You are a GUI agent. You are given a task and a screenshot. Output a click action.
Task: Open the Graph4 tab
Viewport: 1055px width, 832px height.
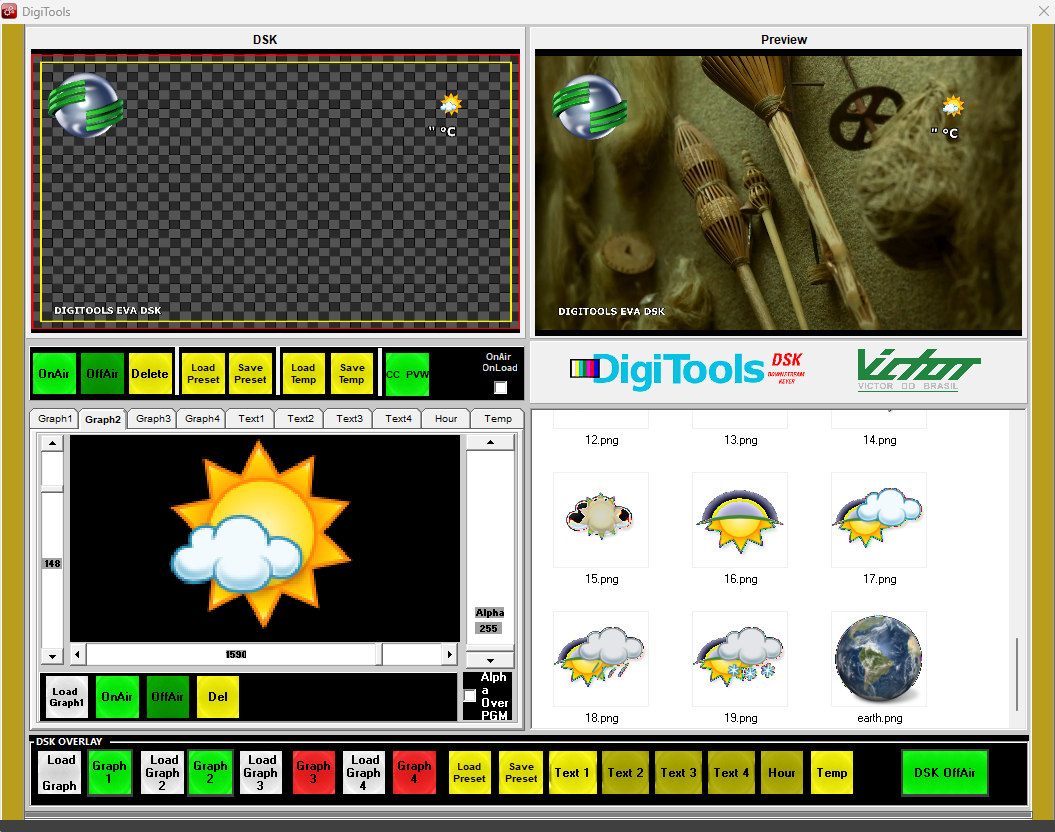click(x=202, y=418)
